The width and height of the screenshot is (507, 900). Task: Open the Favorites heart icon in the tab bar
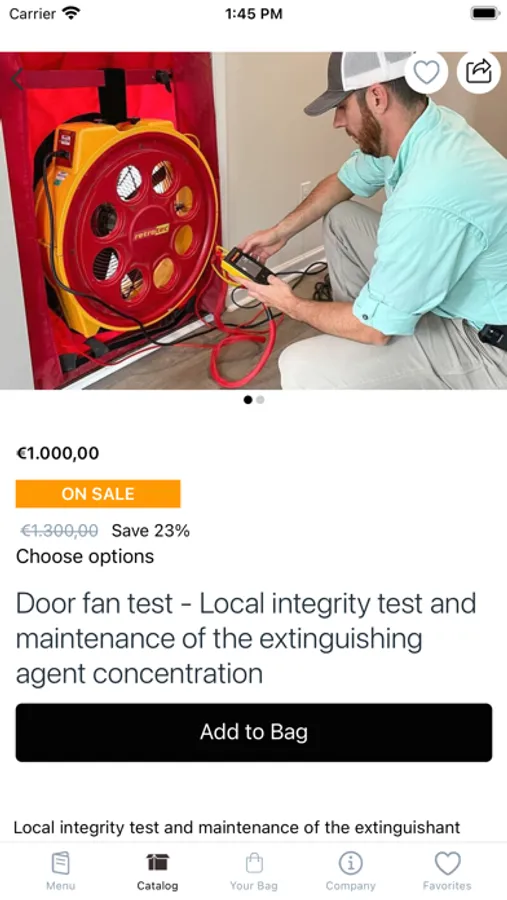coord(447,863)
